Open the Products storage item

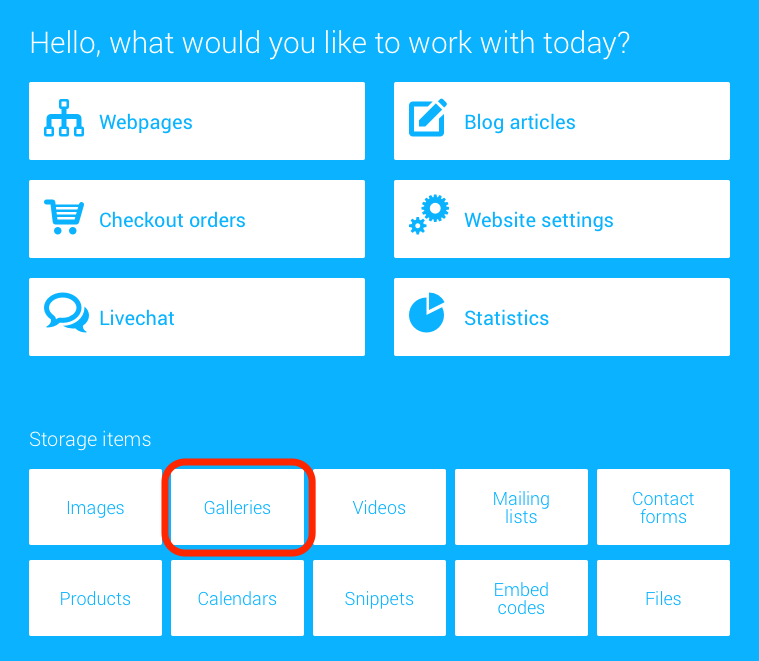pyautogui.click(x=95, y=598)
